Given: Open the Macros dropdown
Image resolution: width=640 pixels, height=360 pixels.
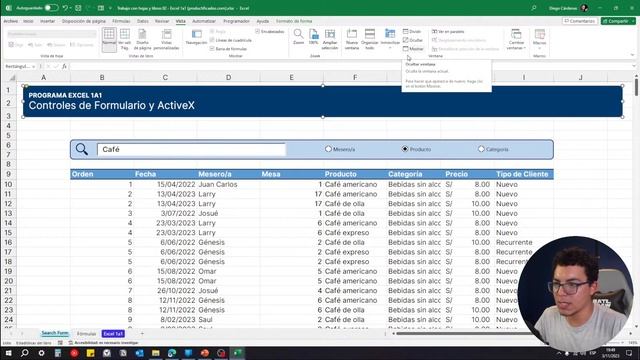Looking at the screenshot, I should (x=539, y=39).
